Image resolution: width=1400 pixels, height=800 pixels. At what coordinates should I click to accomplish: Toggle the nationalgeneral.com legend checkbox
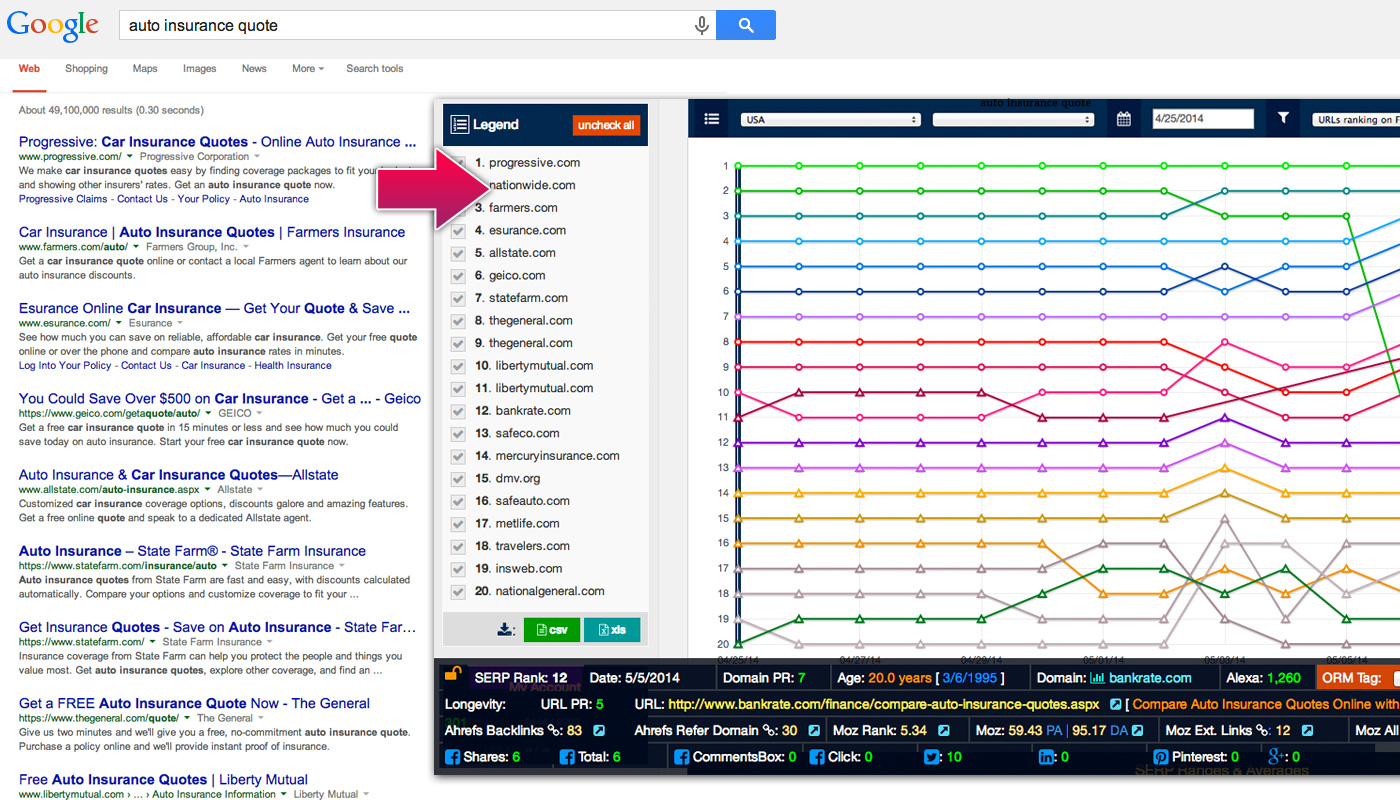pos(458,591)
